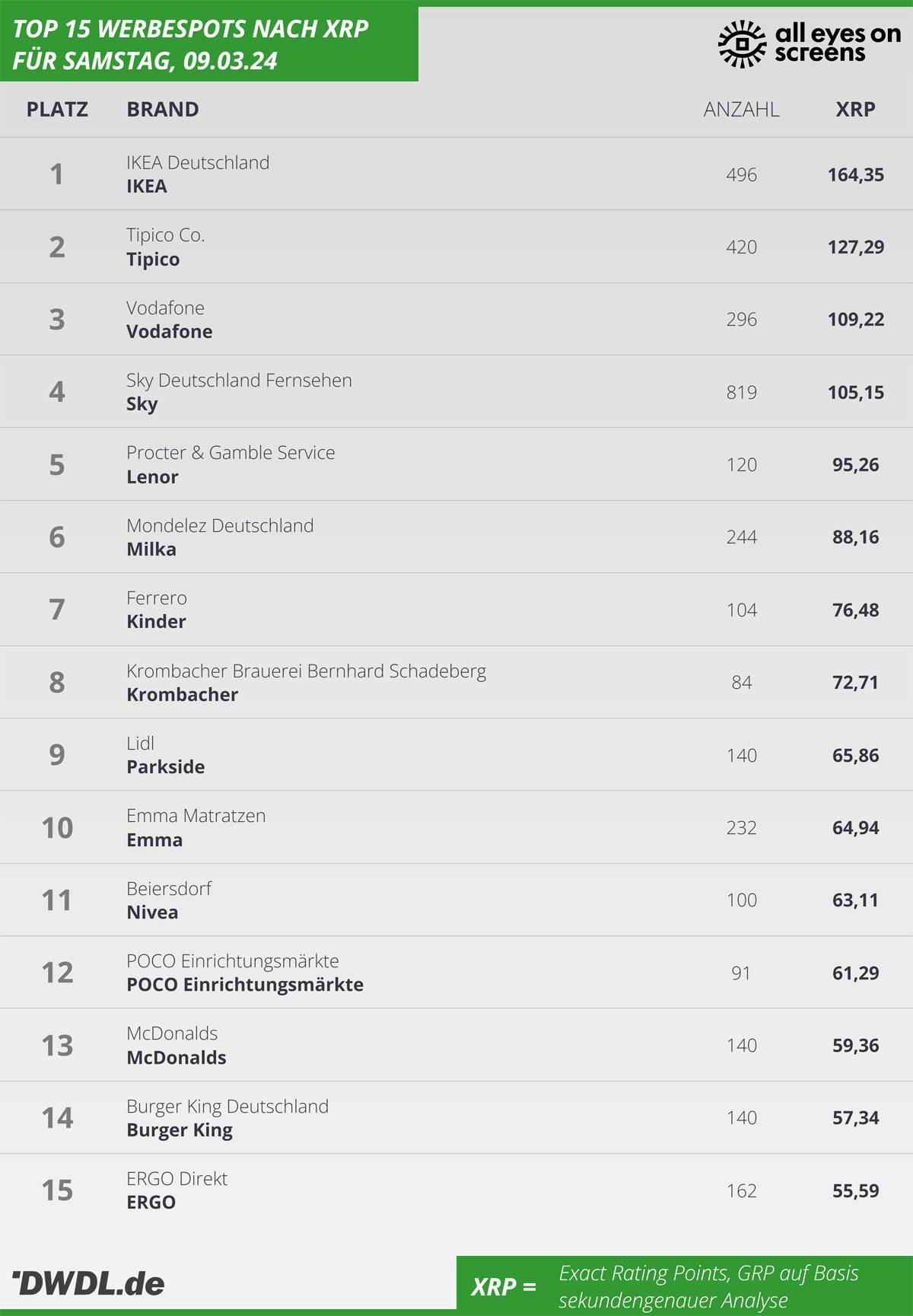Select the IKEA brand row
The height and width of the screenshot is (1316, 913).
pyautogui.click(x=456, y=174)
